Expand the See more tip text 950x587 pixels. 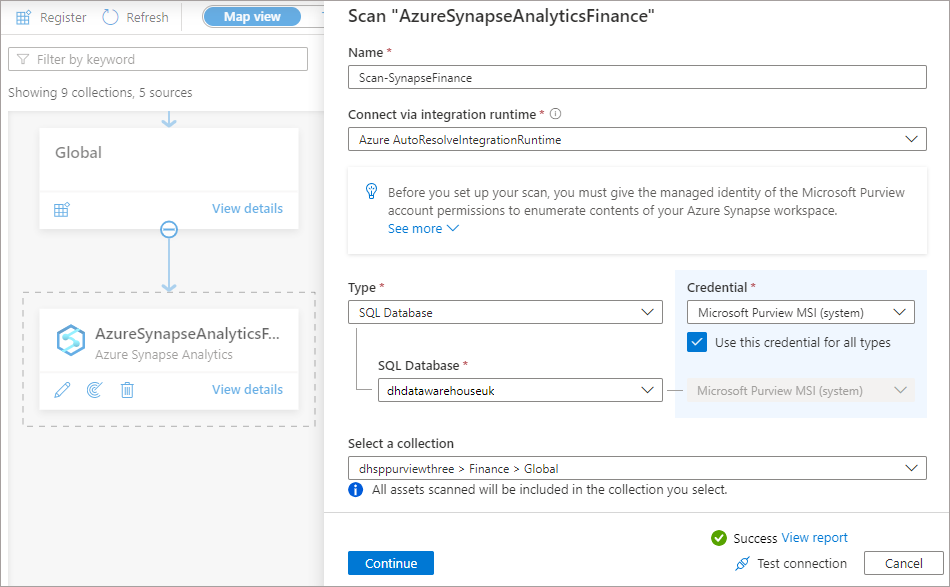point(423,228)
